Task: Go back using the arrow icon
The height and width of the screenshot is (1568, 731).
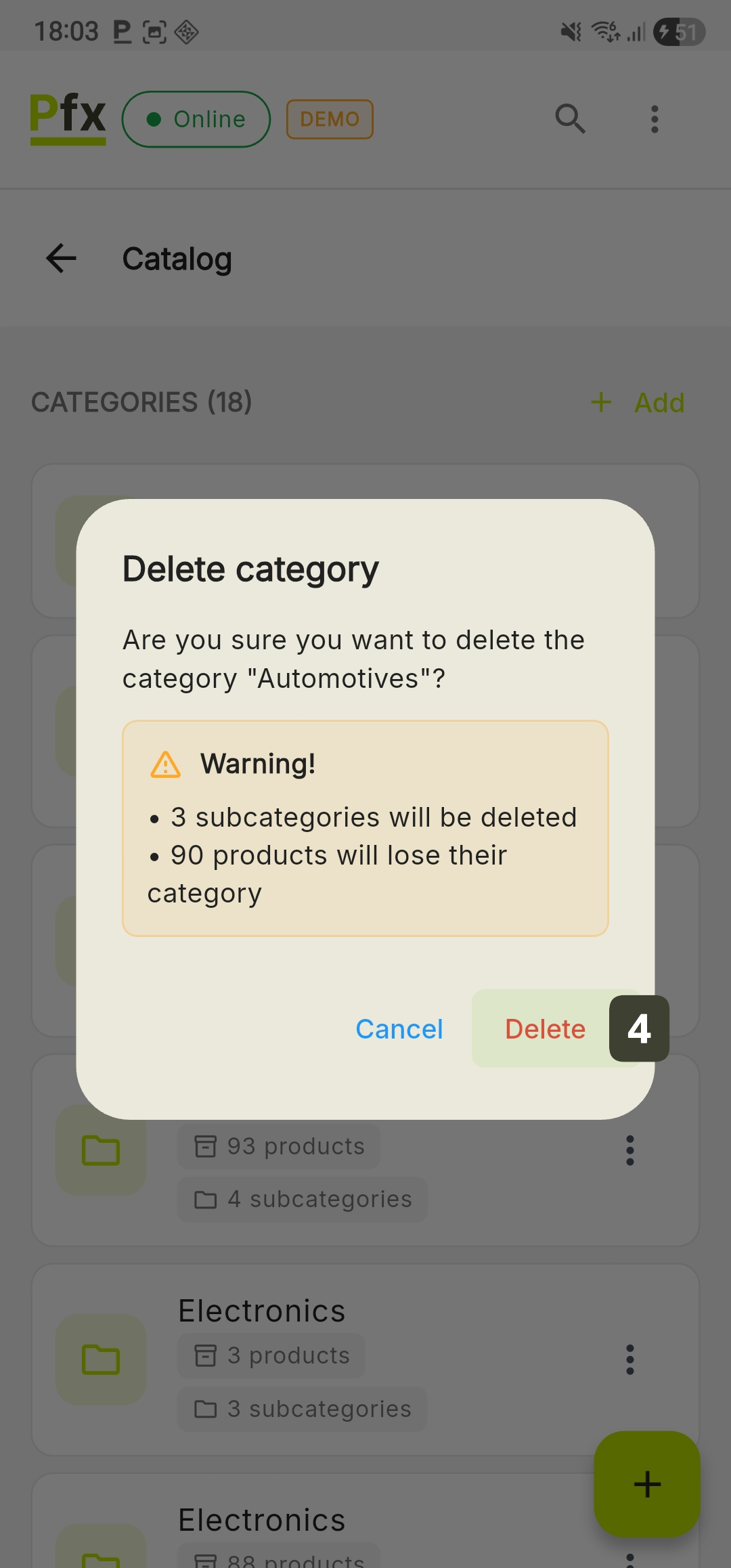Action: (61, 259)
